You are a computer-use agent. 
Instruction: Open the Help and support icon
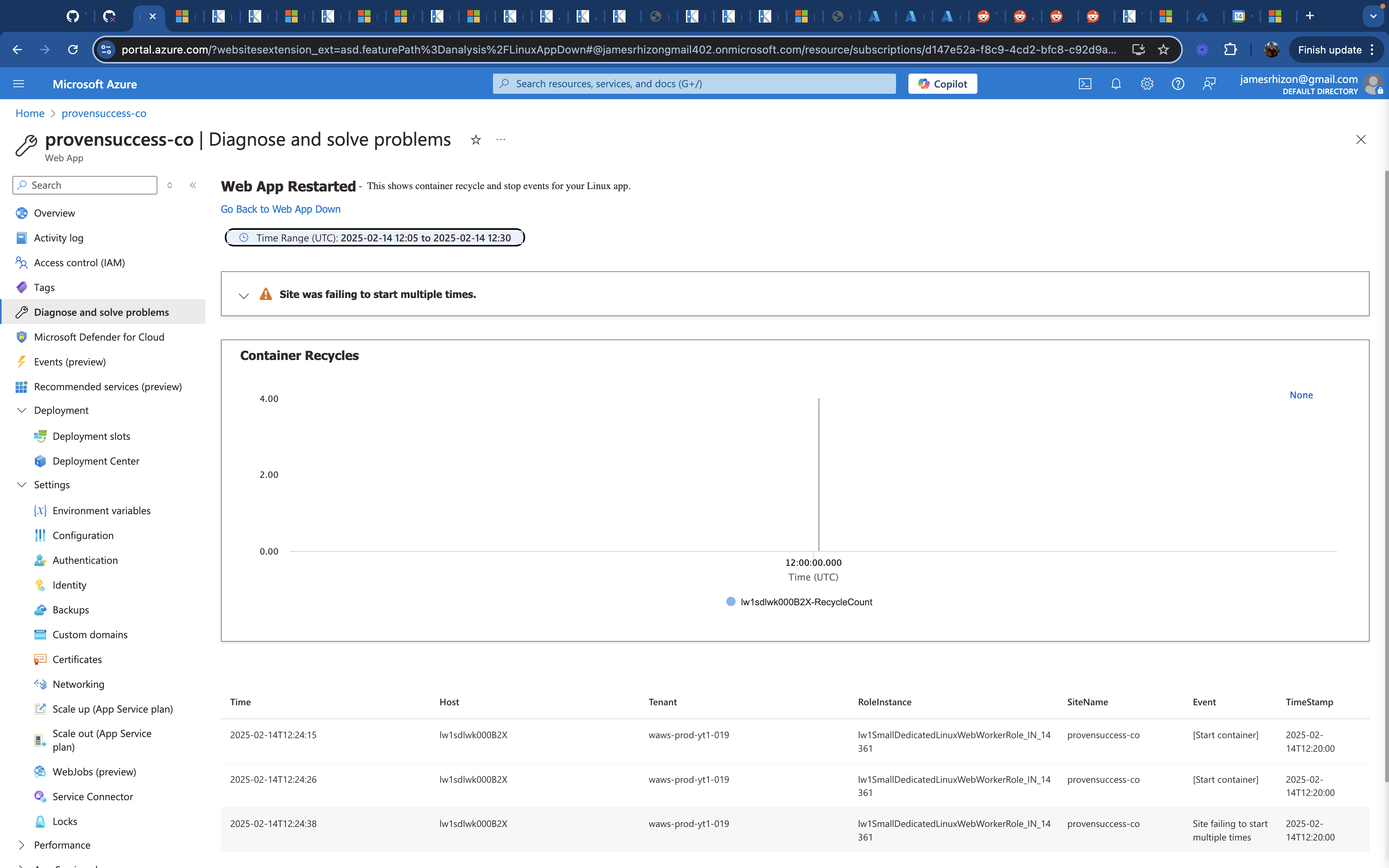[x=1178, y=84]
